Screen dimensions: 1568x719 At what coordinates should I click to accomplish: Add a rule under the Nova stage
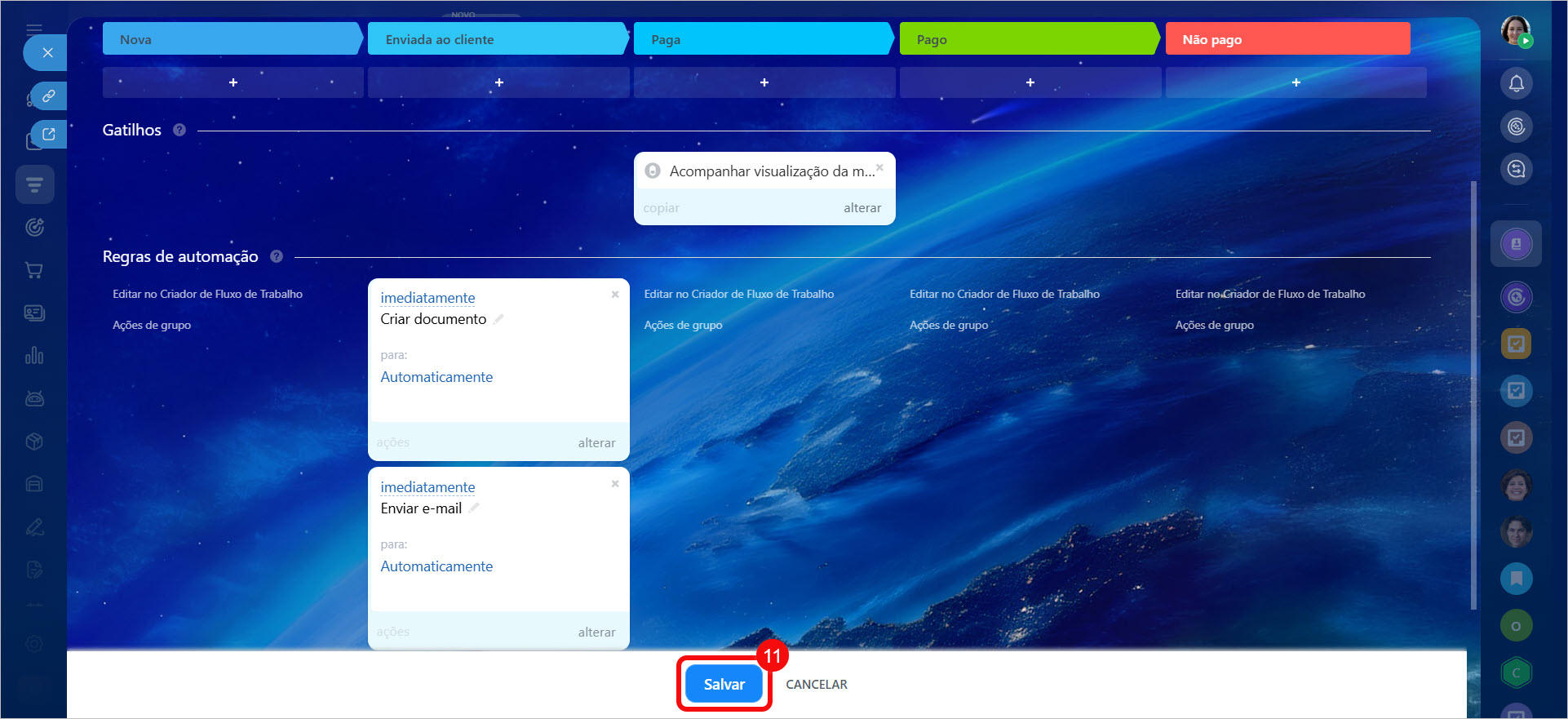coord(233,82)
